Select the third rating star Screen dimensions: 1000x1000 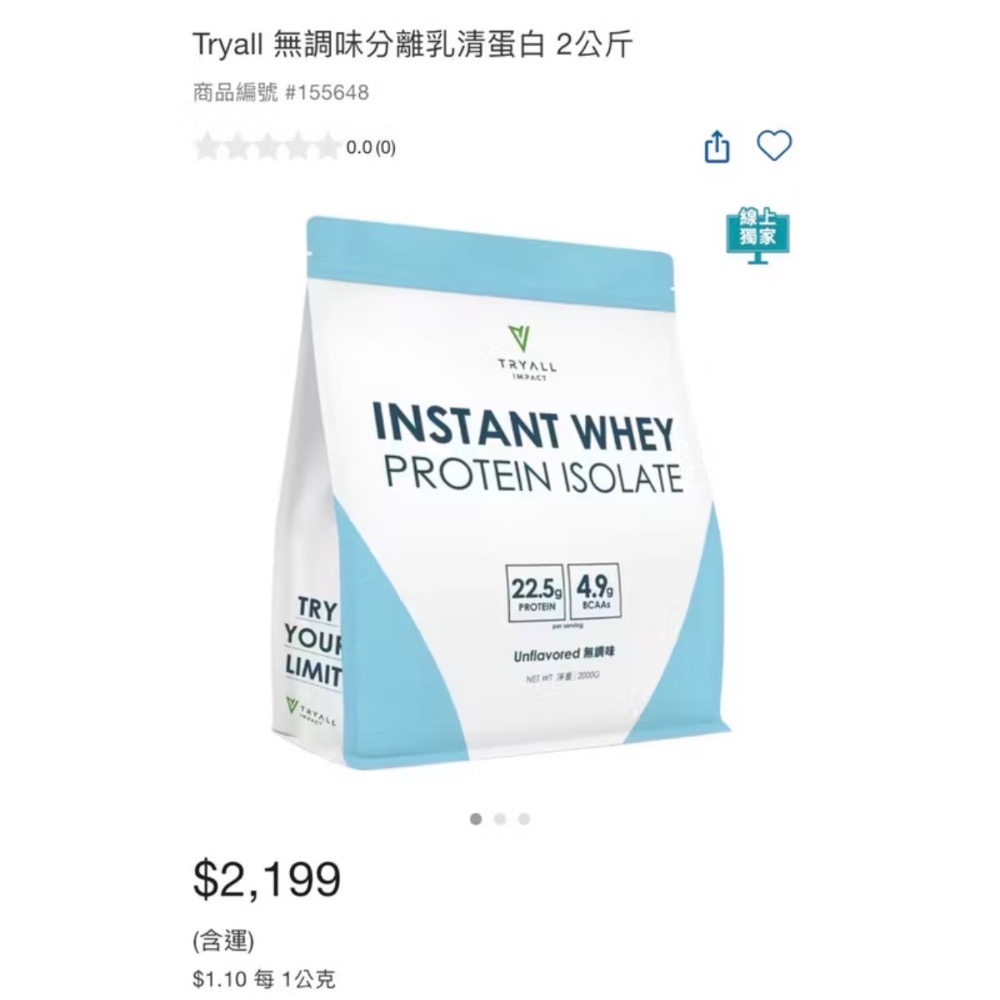pyautogui.click(x=267, y=147)
